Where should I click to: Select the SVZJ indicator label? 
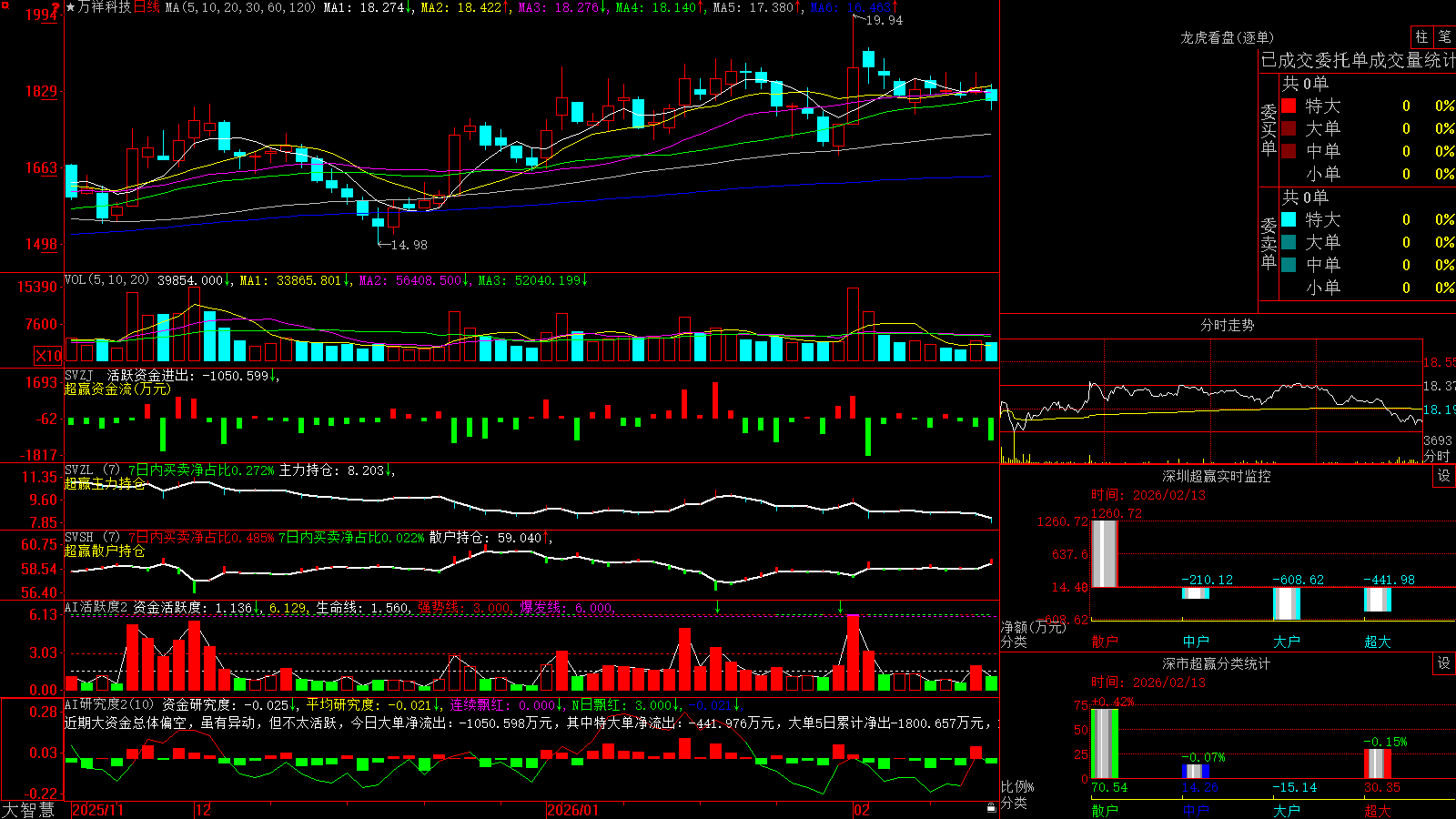tap(79, 375)
